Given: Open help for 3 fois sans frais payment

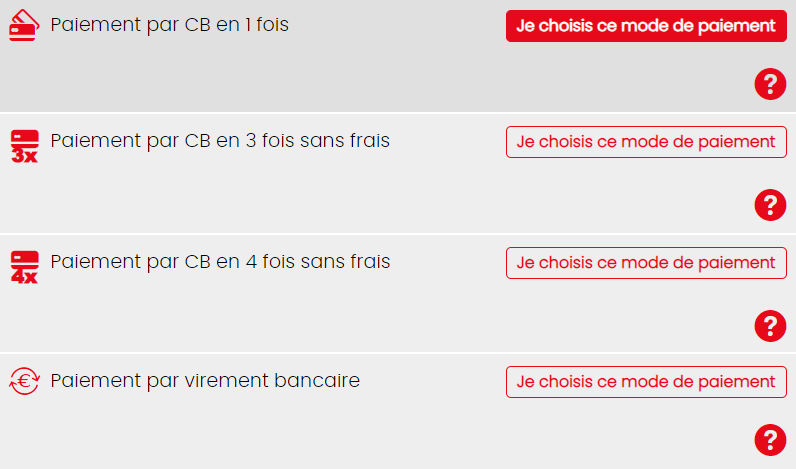Looking at the screenshot, I should click(x=770, y=205).
